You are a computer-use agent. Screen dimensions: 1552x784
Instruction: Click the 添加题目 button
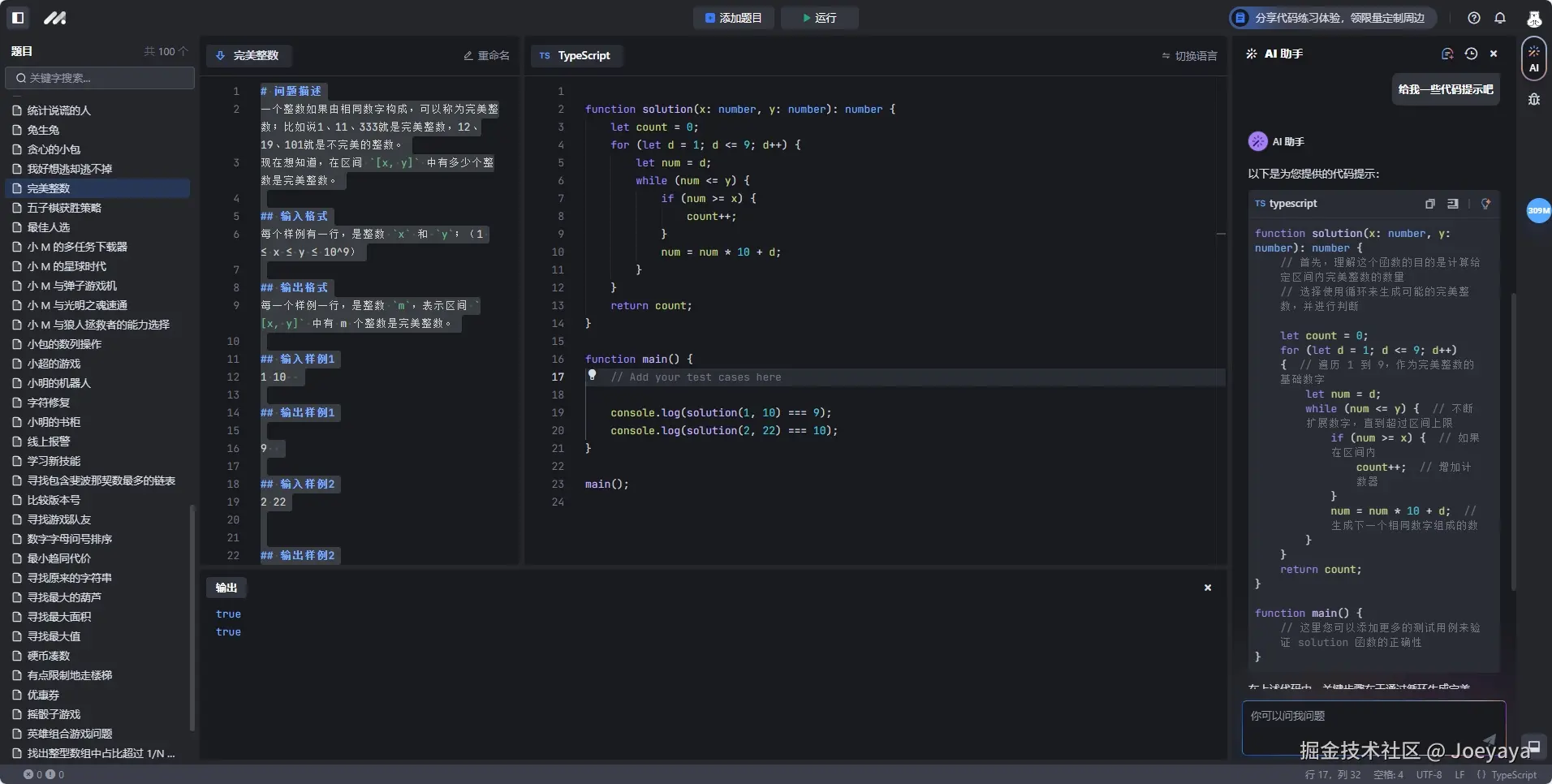[734, 18]
